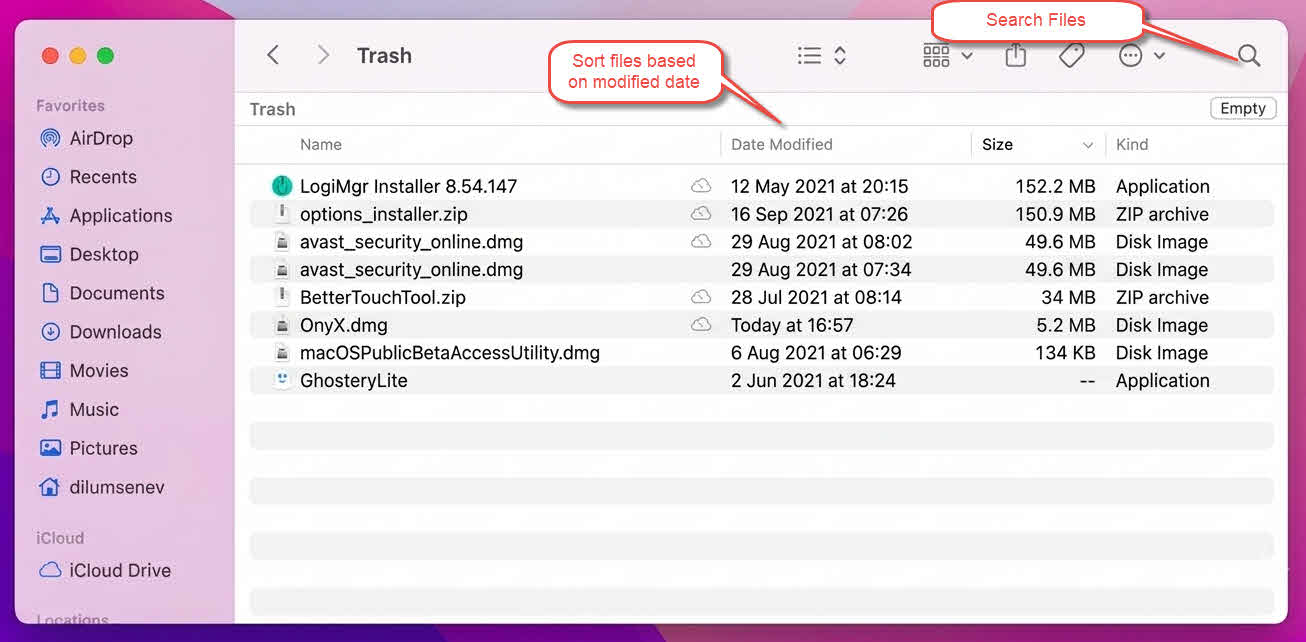
Task: Open Pictures in the sidebar
Action: pos(88,448)
